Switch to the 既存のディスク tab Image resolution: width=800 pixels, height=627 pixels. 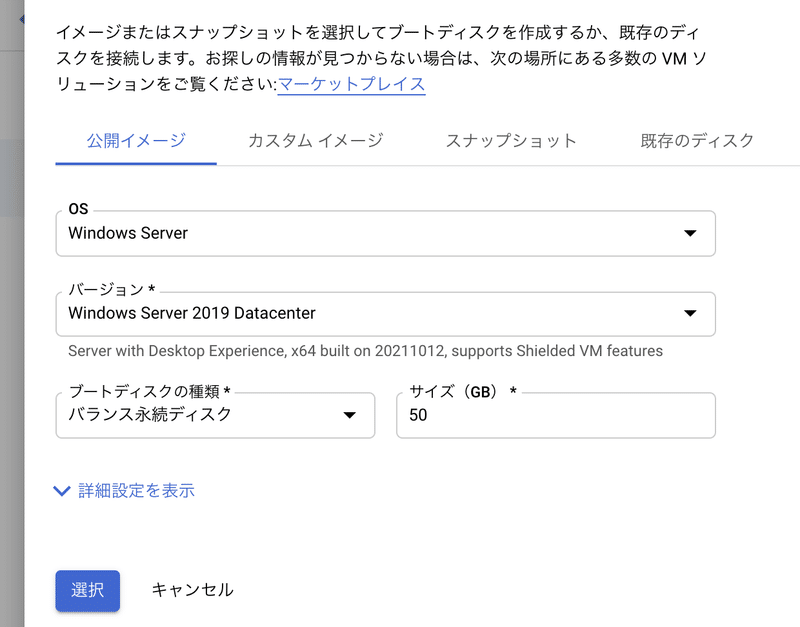[x=696, y=141]
